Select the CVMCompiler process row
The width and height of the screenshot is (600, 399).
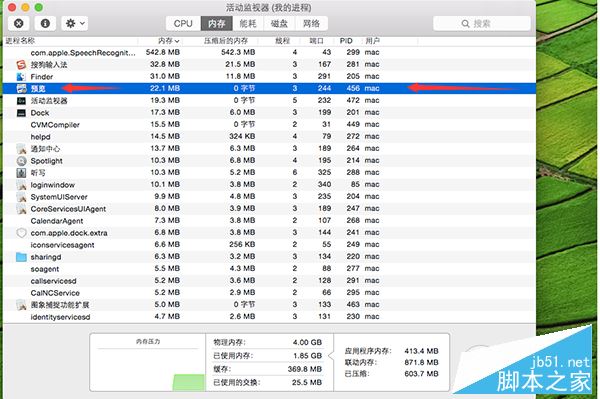pos(269,124)
